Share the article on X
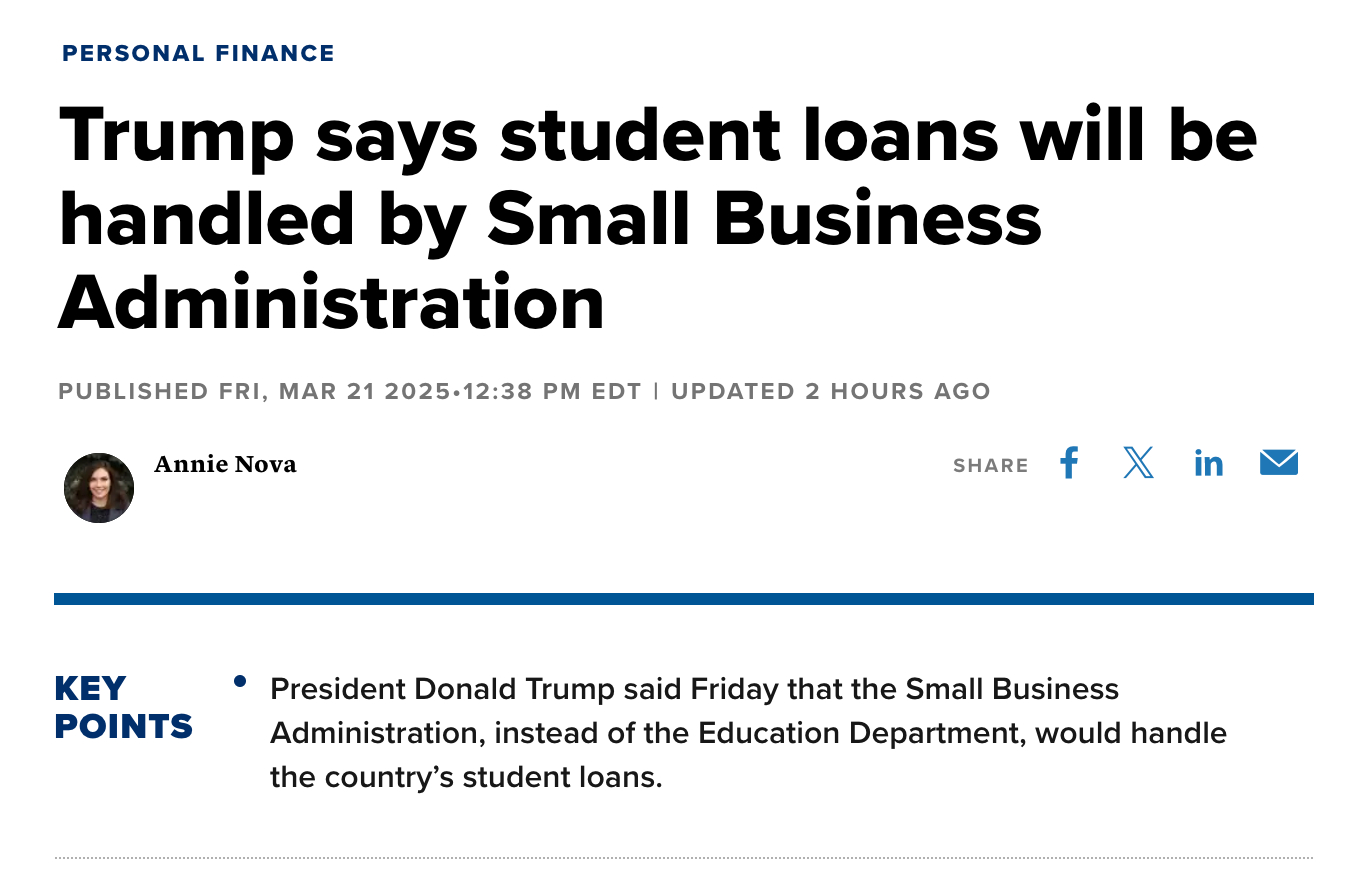Viewport: 1348px width, 894px height. (x=1138, y=463)
